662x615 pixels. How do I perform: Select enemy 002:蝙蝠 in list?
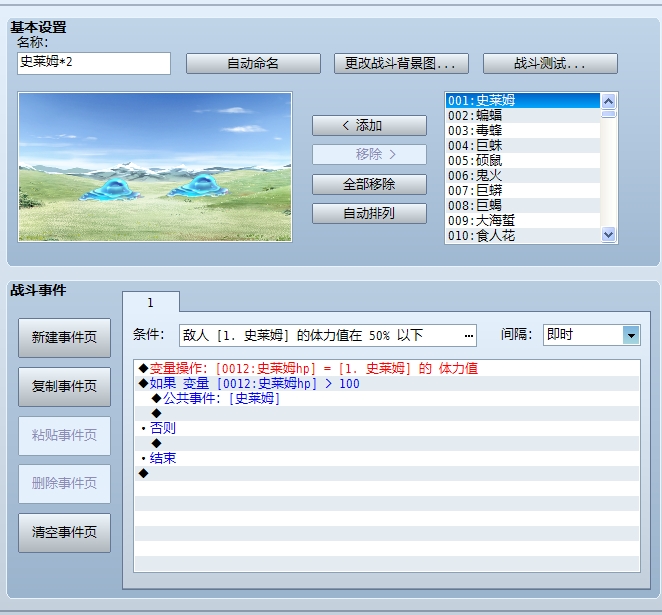[523, 115]
